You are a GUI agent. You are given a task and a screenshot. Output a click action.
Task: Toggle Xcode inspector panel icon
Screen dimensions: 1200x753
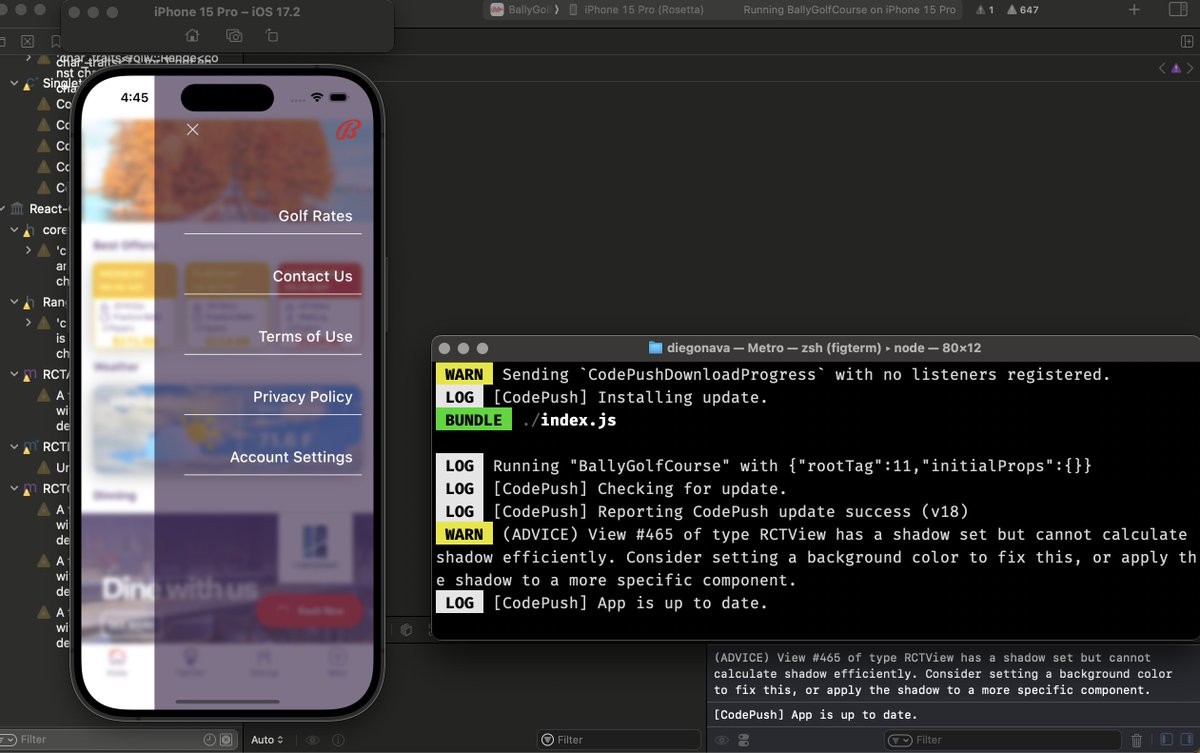coord(1179,10)
